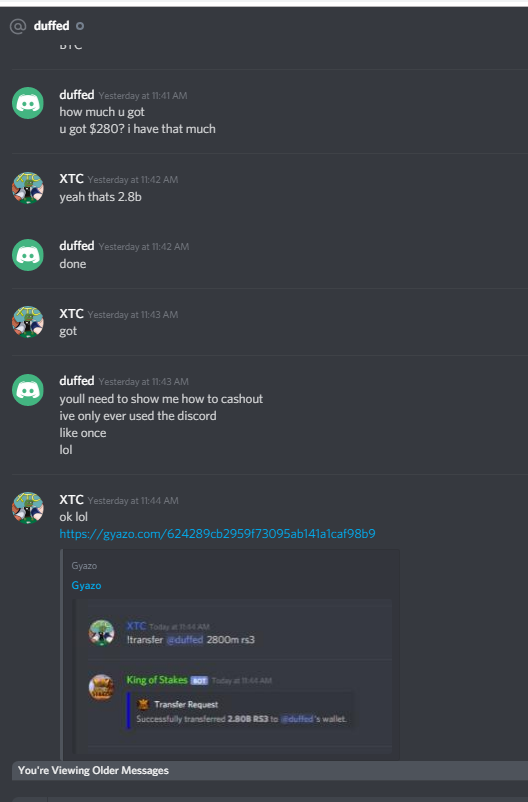
Task: Click duffed's avatar next to 'done' message
Action: [28, 255]
